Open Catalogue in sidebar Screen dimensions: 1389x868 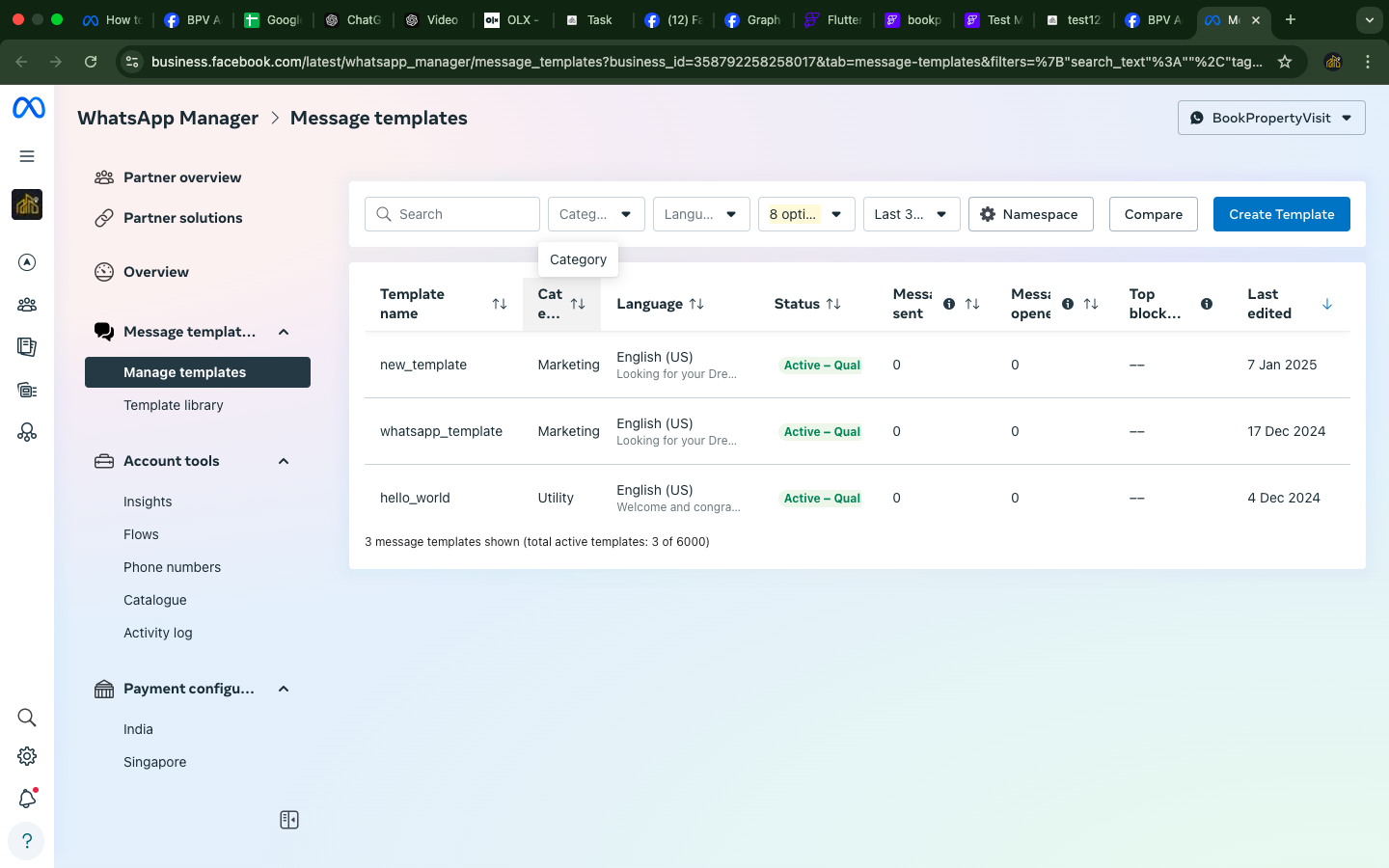[155, 600]
